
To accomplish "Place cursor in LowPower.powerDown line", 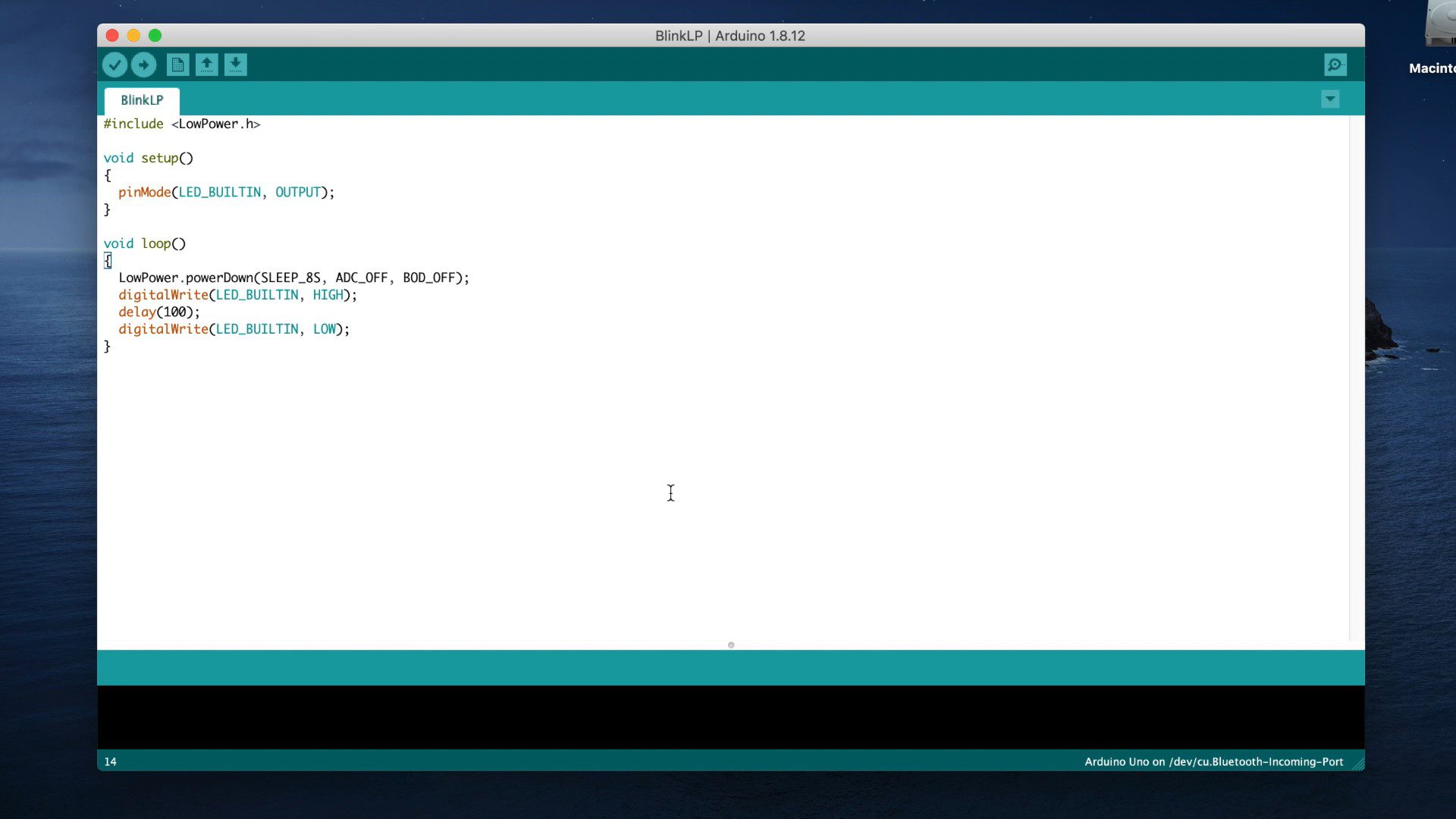I will (293, 278).
